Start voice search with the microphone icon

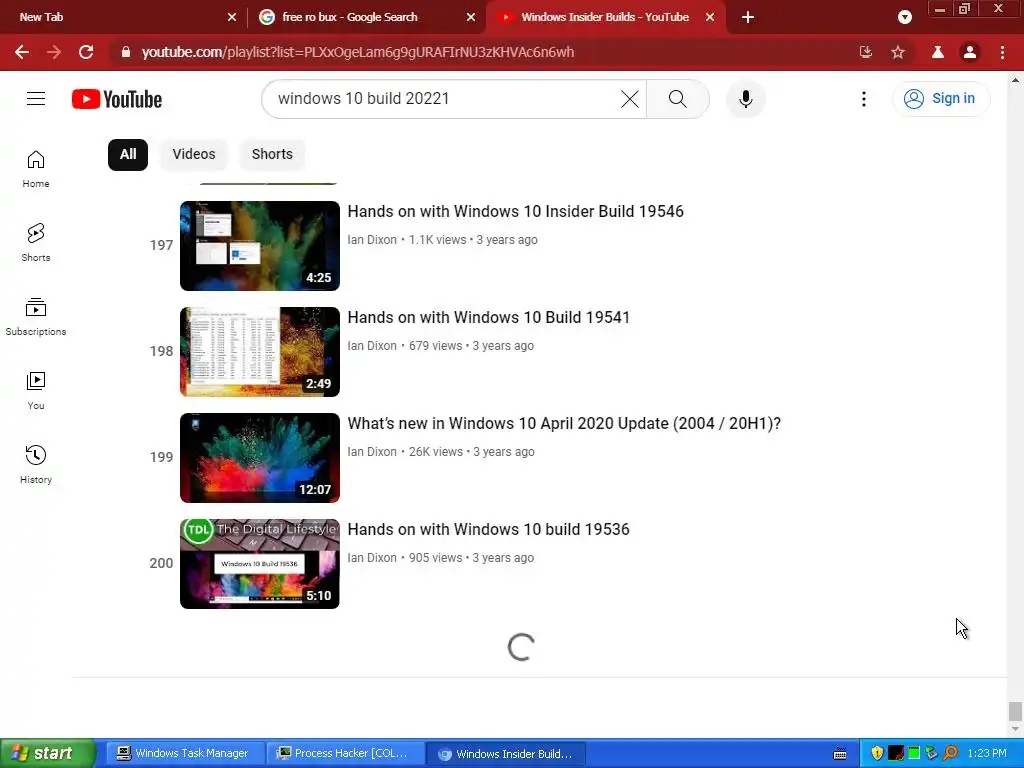(746, 99)
